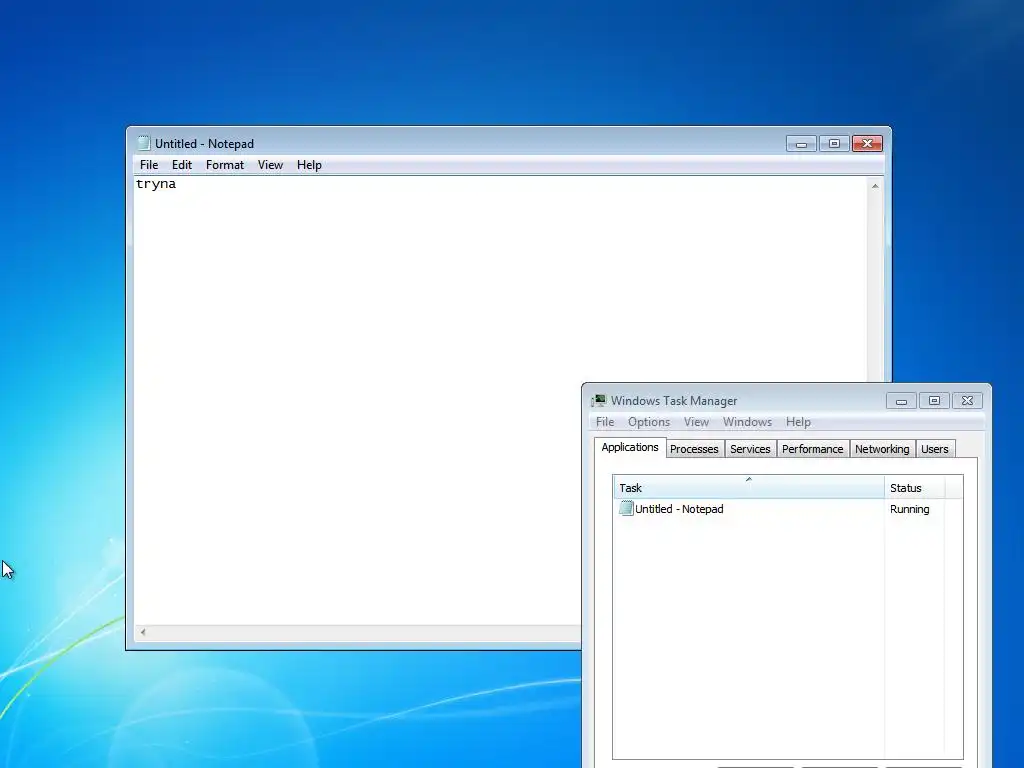Screen dimensions: 1024x768
Task: Open the Help menu in Task Manager
Action: (798, 422)
